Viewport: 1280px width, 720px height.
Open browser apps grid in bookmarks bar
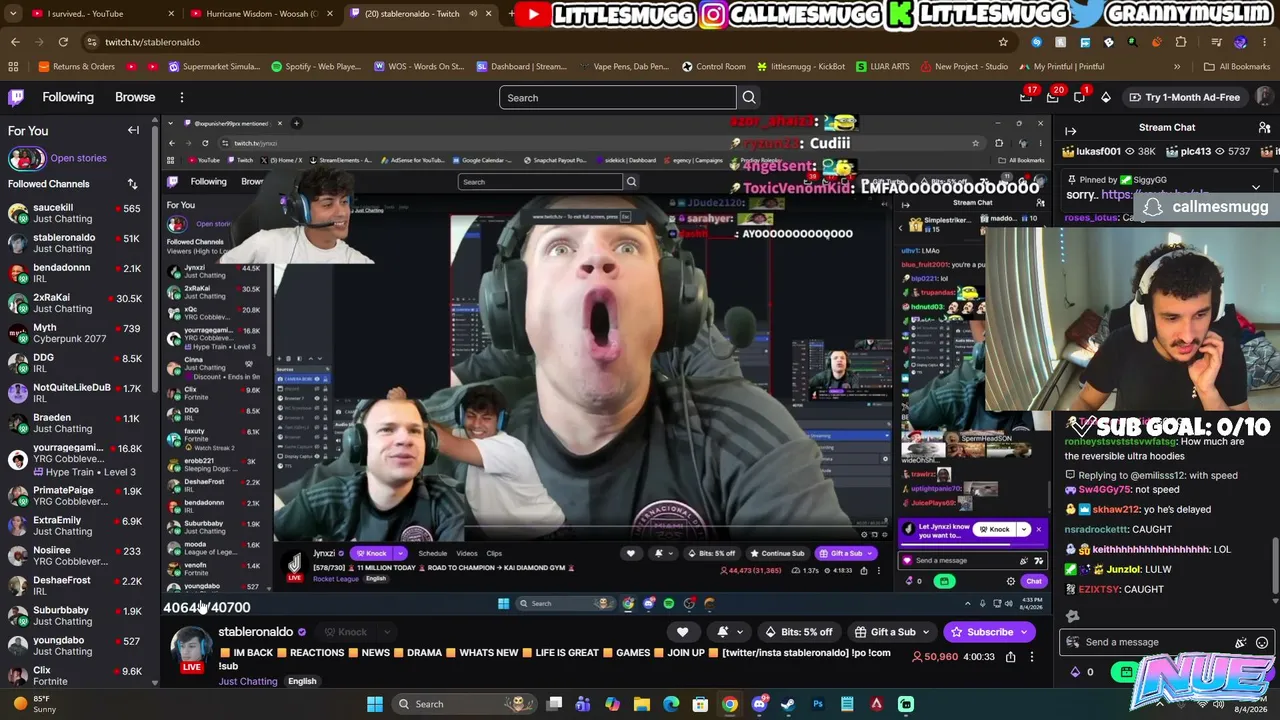[13, 67]
